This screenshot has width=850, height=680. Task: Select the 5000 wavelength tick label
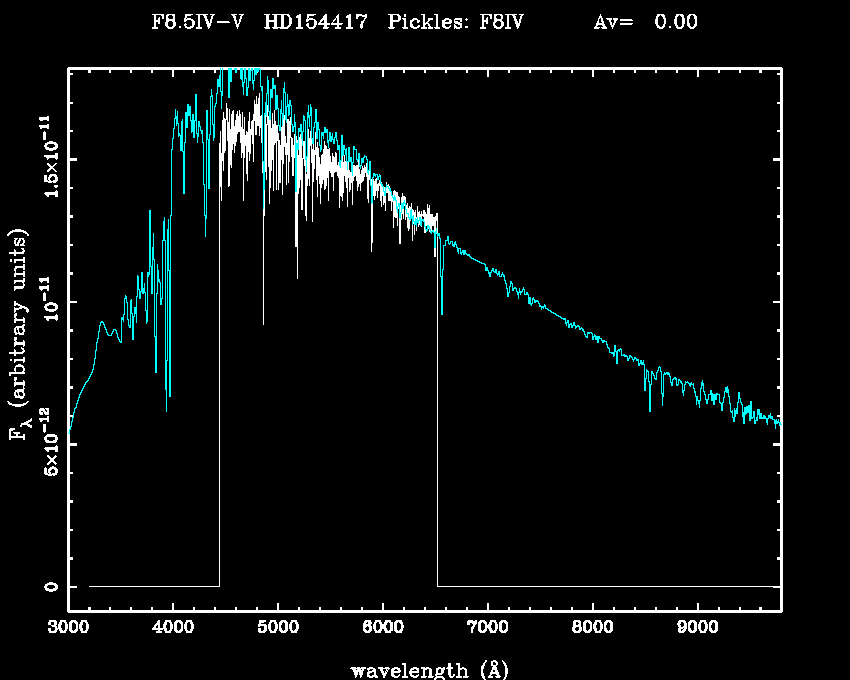point(278,628)
